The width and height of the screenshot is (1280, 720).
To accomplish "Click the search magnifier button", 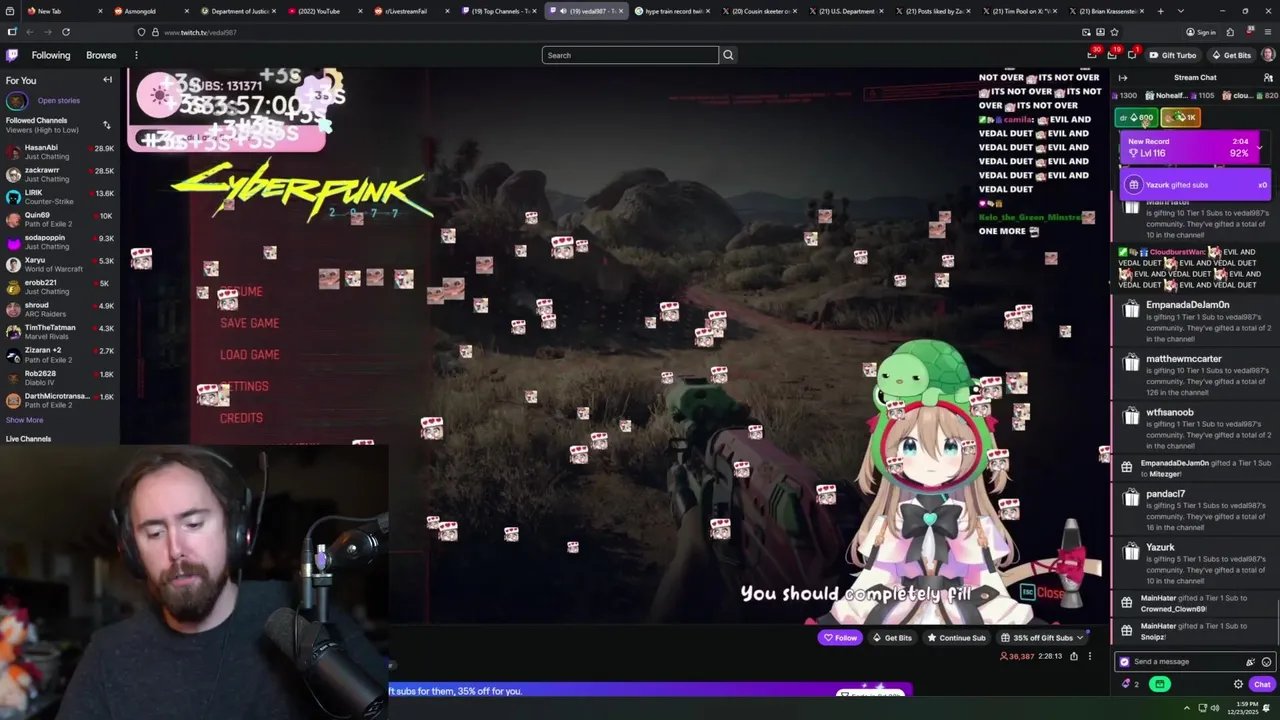I will click(x=728, y=55).
